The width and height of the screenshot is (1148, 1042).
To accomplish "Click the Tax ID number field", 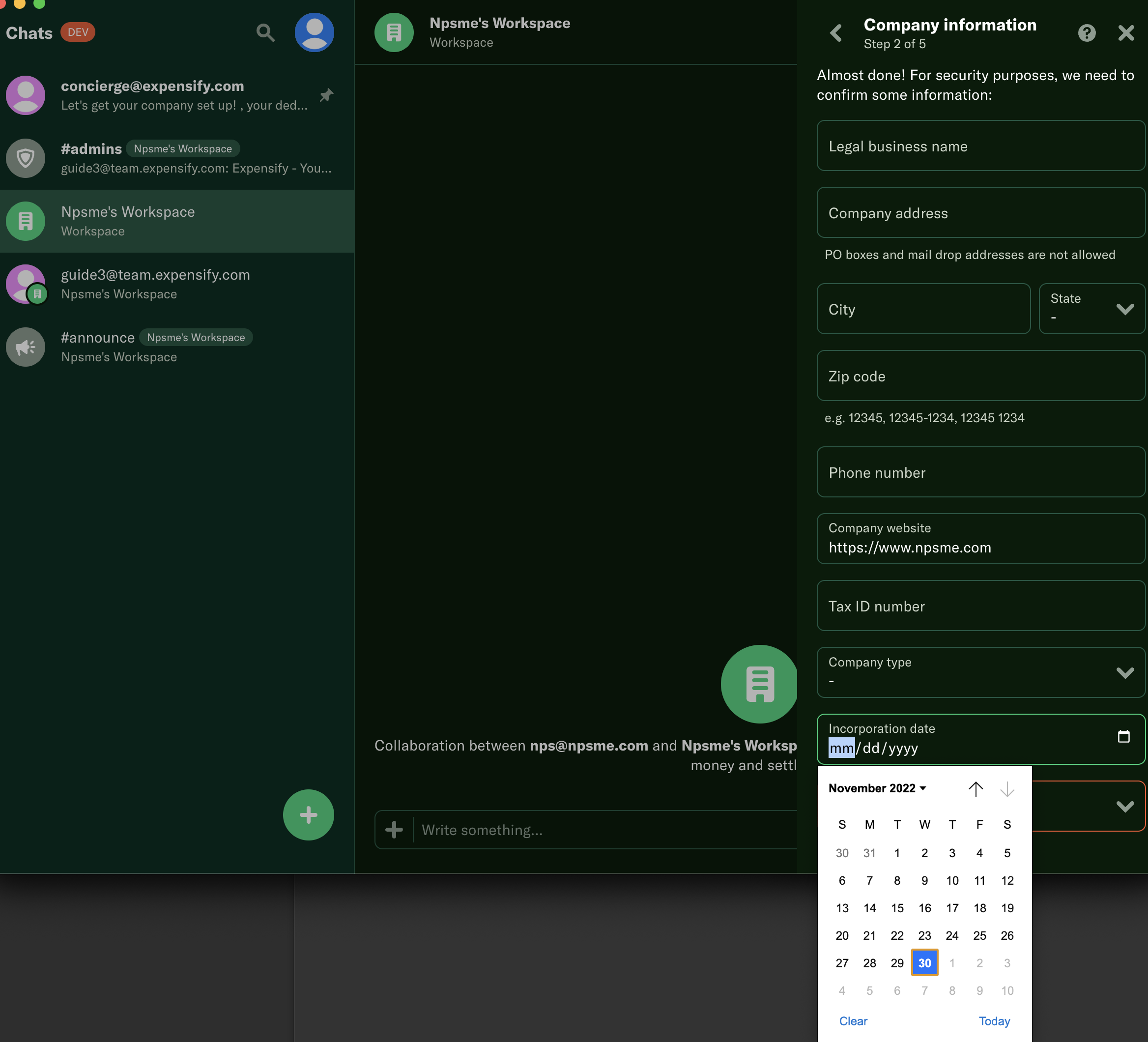I will [x=980, y=605].
